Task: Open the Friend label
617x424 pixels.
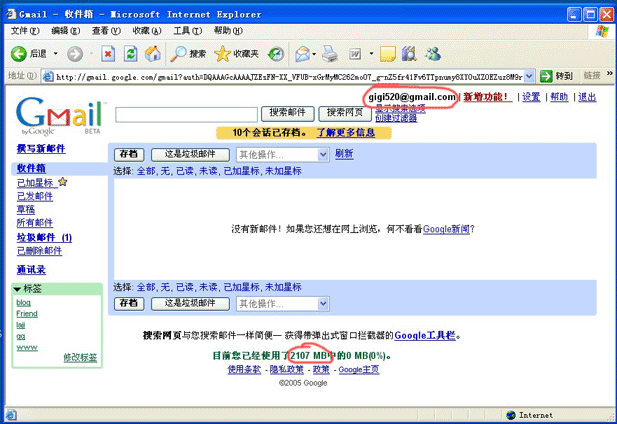Action: point(27,313)
